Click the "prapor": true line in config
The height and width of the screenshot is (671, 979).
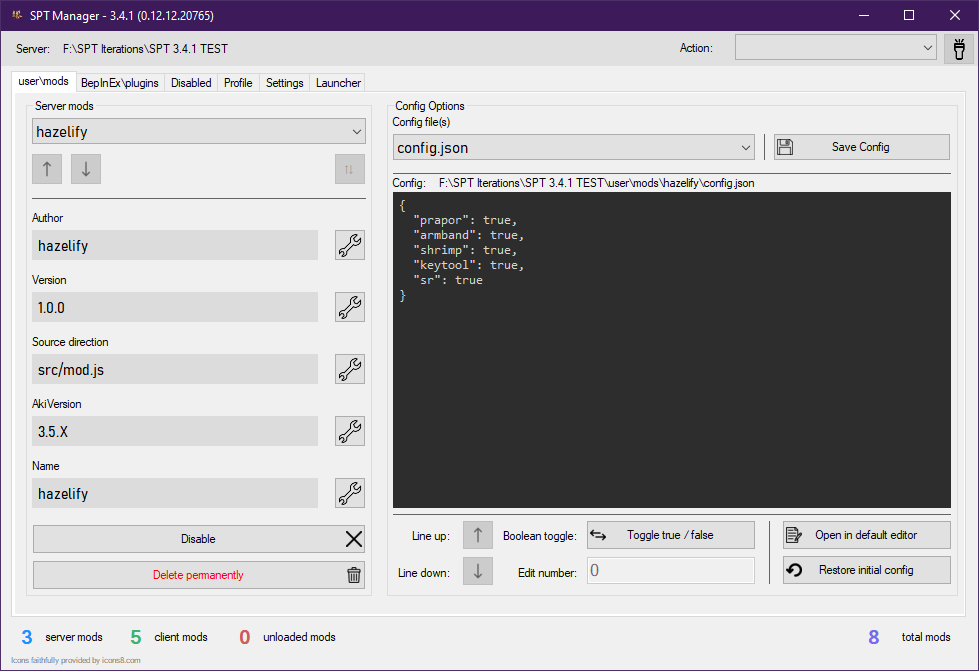[465, 220]
